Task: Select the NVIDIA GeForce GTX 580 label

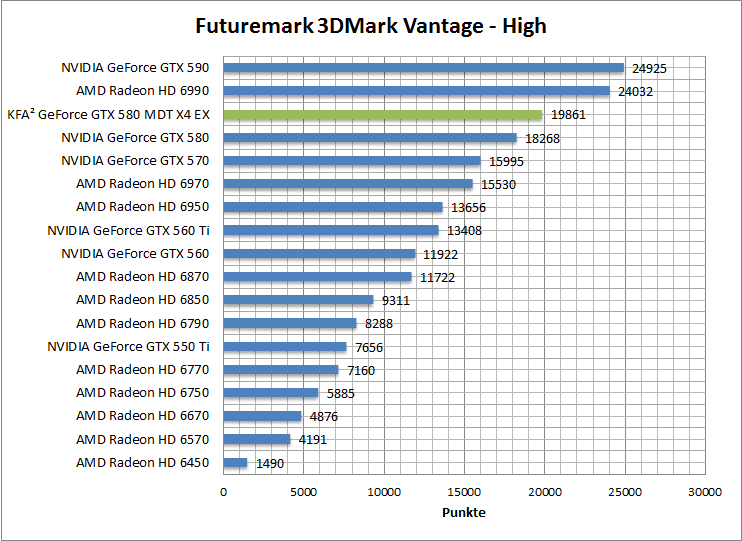Action: 135,137
